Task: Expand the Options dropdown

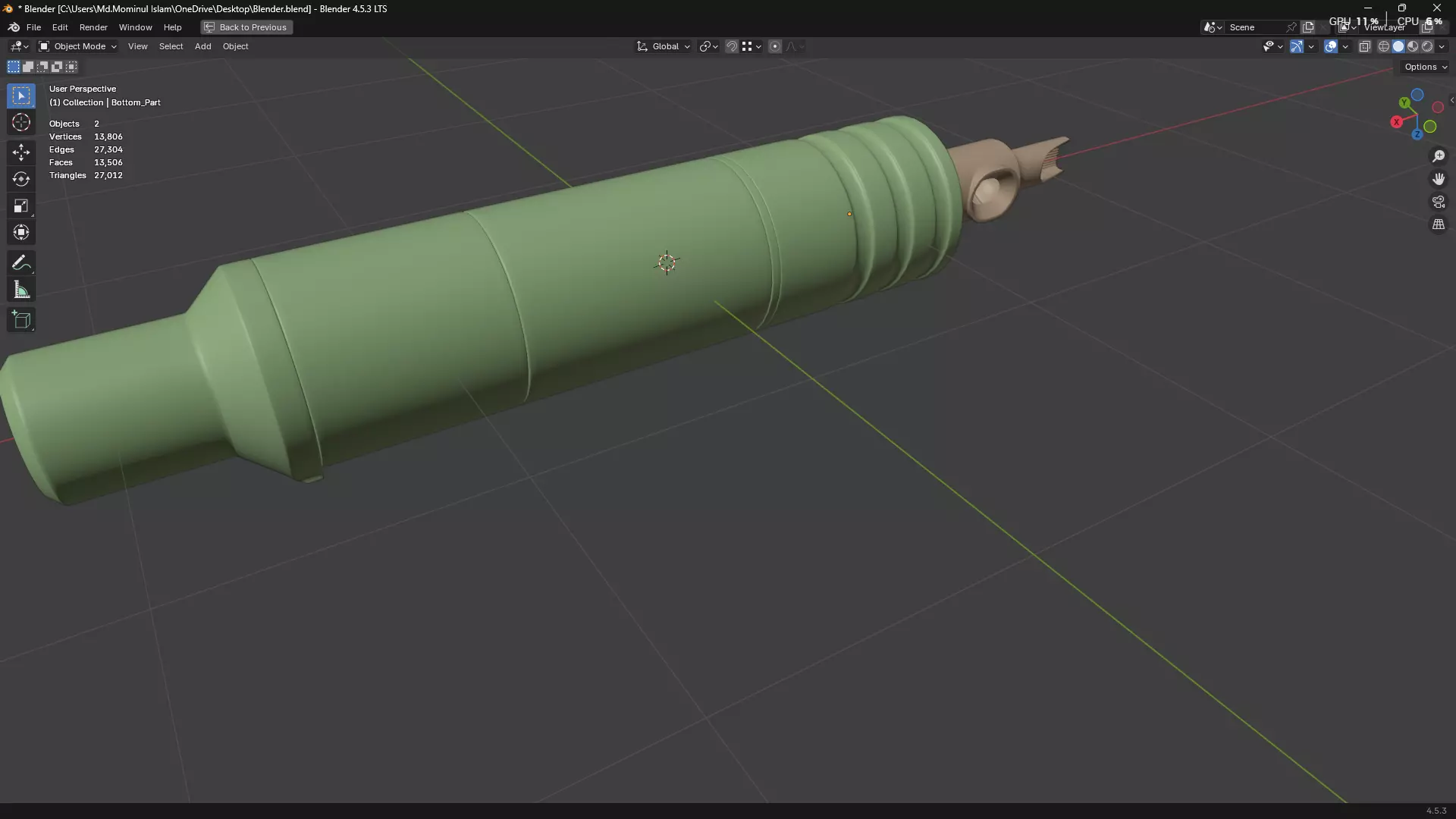Action: pos(1425,67)
